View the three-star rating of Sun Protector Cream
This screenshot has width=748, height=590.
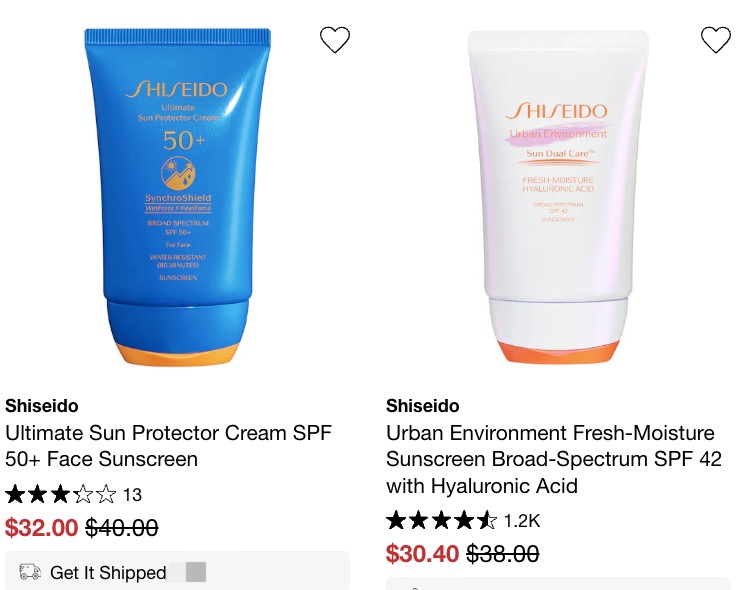pyautogui.click(x=61, y=494)
